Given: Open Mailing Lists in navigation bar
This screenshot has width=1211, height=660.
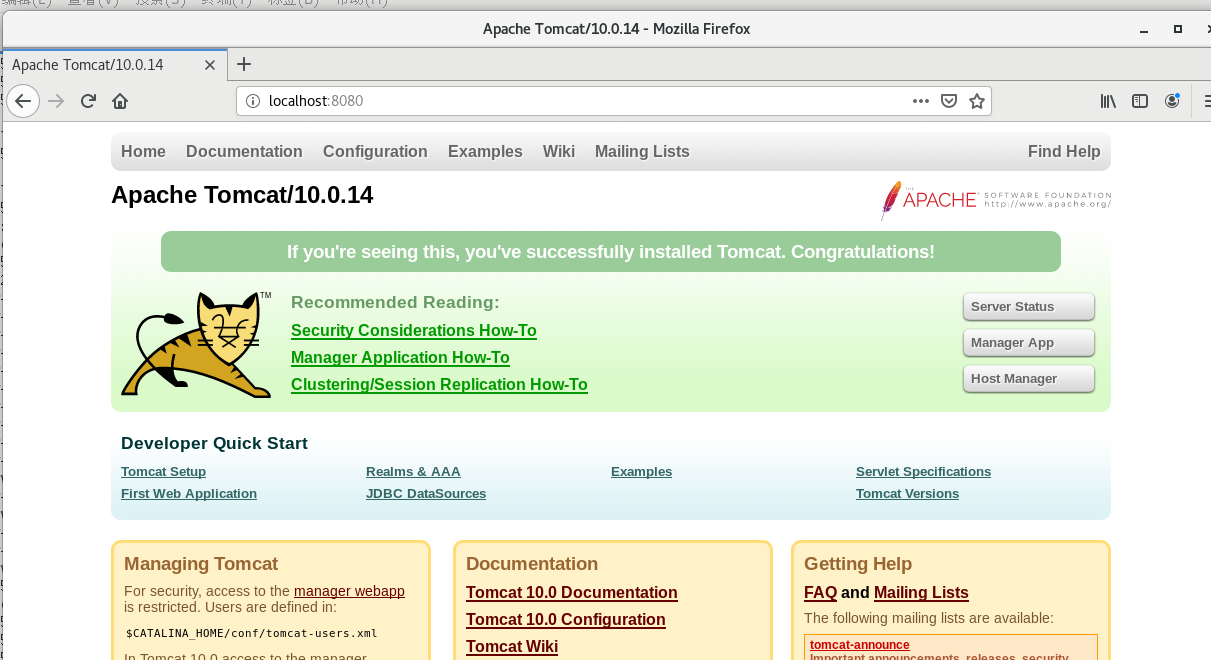Looking at the screenshot, I should click(x=642, y=152).
